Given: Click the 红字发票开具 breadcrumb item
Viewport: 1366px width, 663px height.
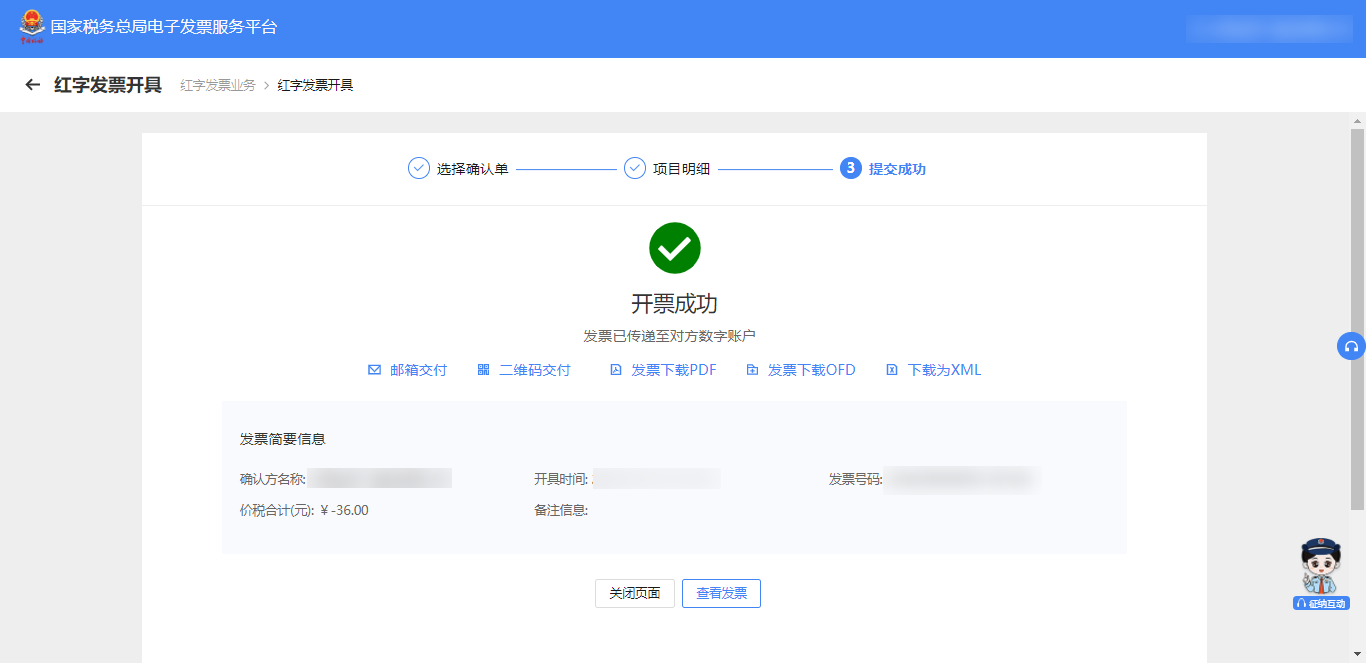Looking at the screenshot, I should tap(315, 85).
